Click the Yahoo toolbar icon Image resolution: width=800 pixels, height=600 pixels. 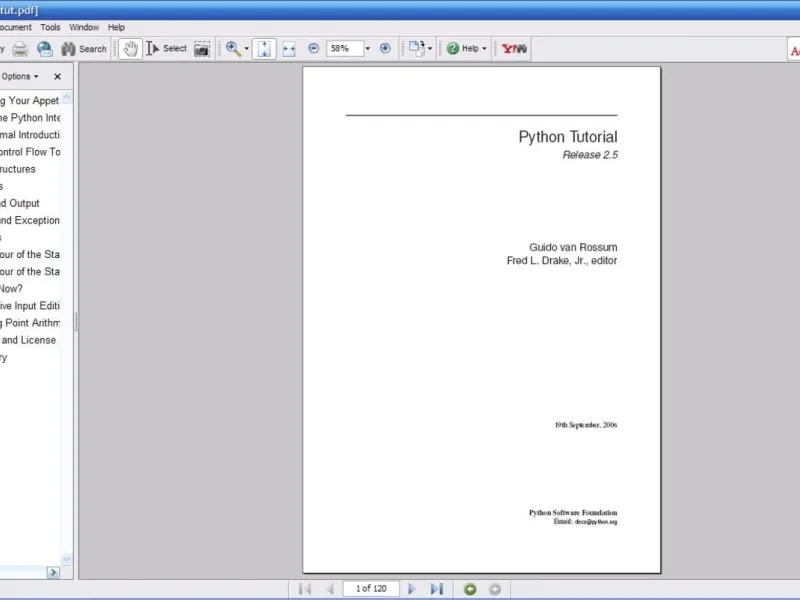click(514, 48)
